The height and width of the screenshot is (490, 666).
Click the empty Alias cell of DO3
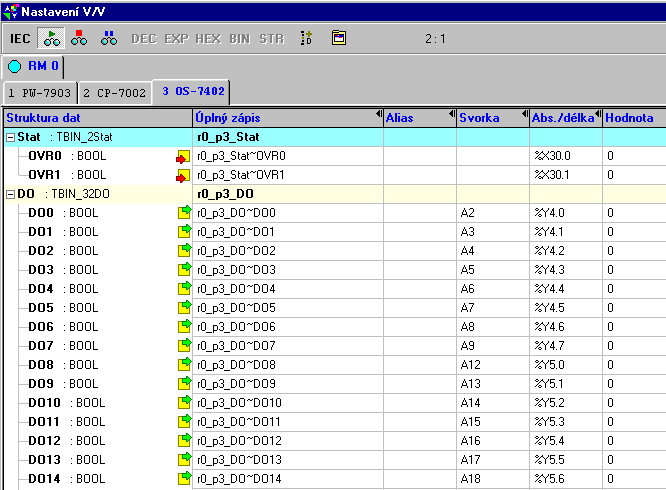pyautogui.click(x=420, y=270)
